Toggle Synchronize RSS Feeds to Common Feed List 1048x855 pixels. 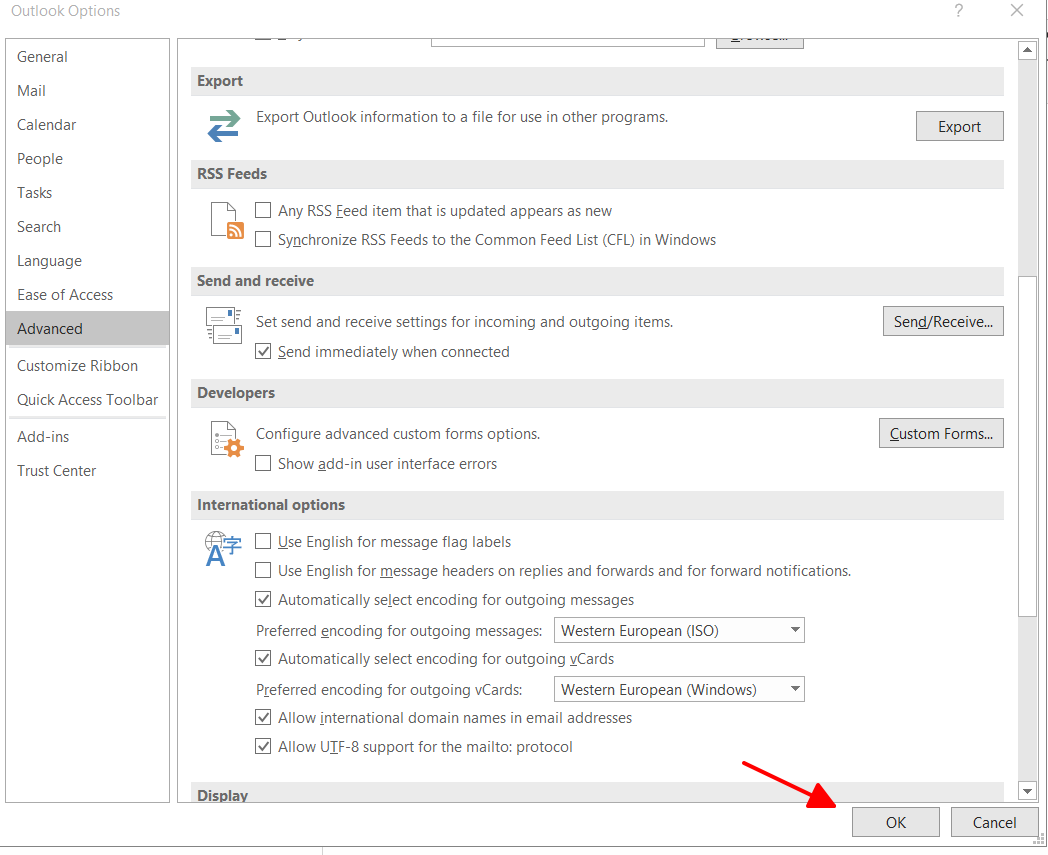[263, 239]
